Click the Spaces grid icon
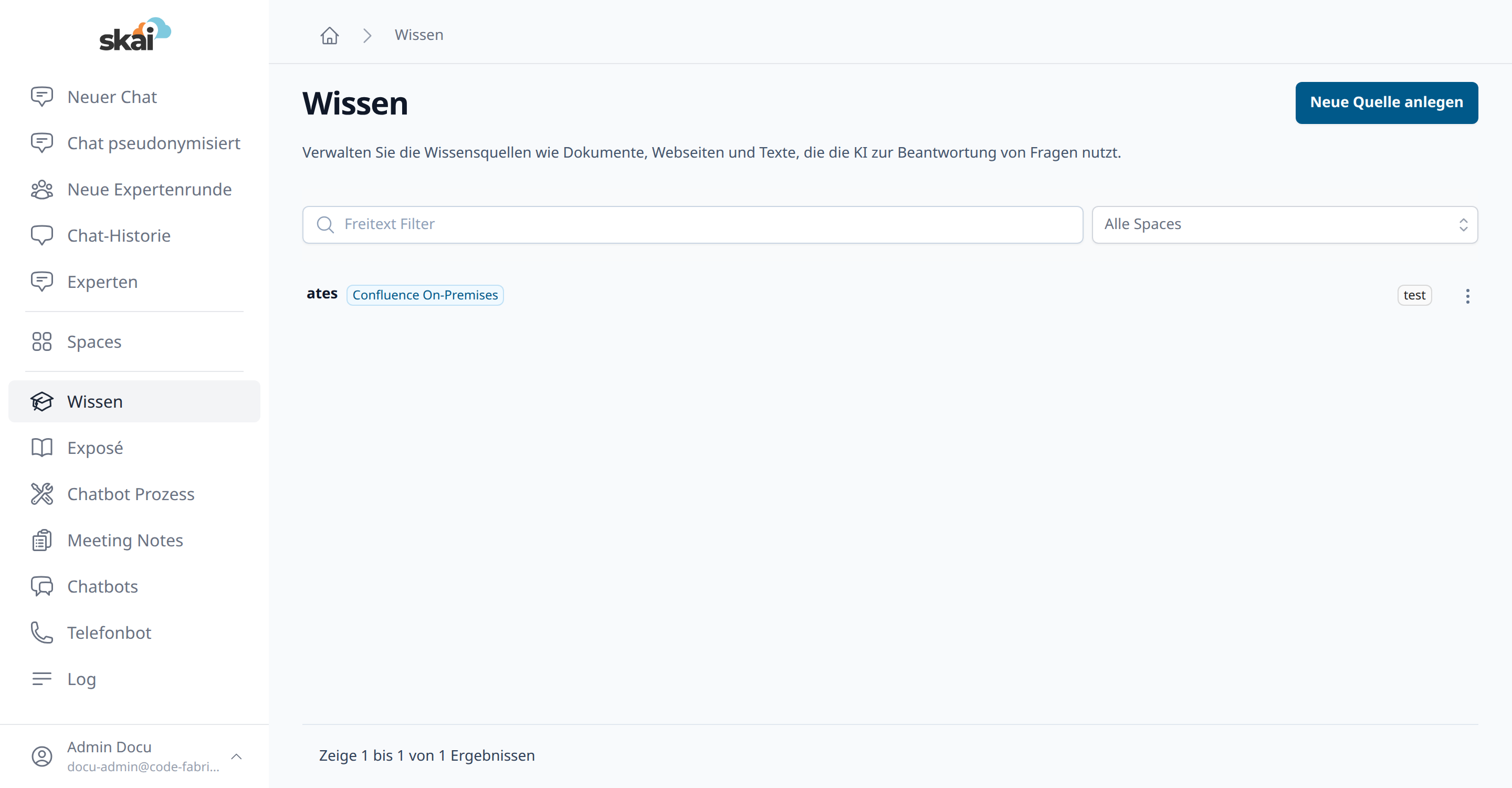Viewport: 1512px width, 788px height. tap(41, 342)
